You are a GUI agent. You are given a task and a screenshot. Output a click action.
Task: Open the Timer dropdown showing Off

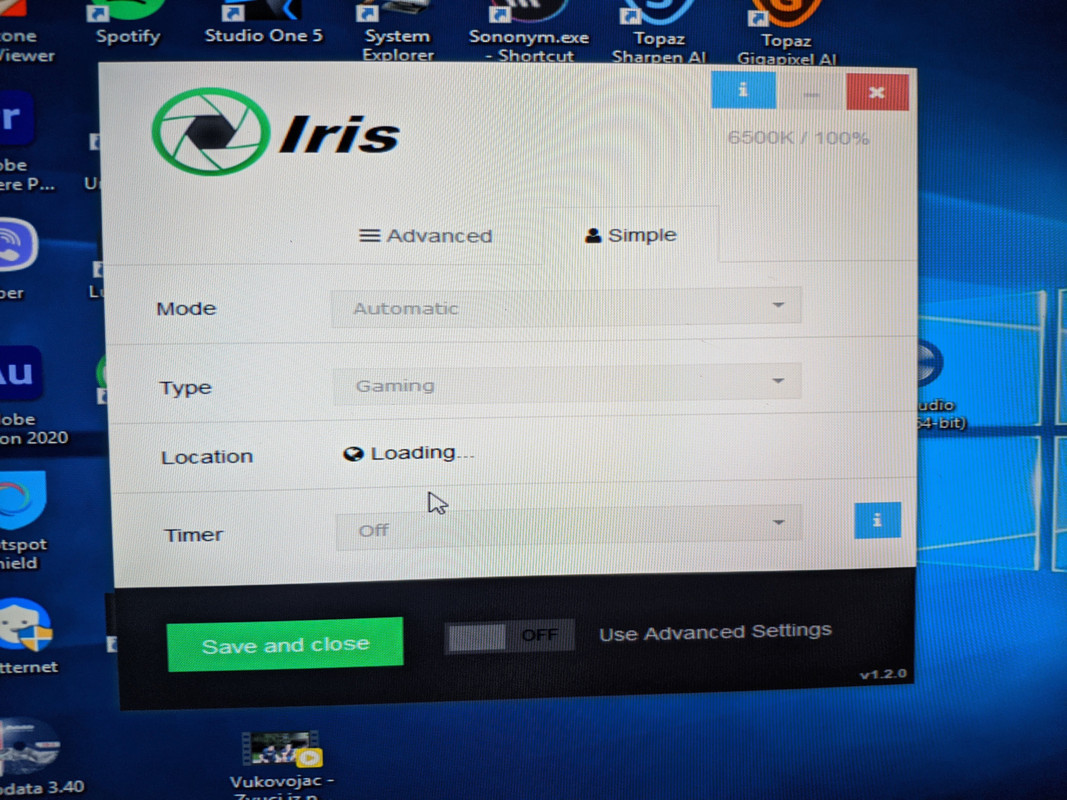tap(569, 529)
